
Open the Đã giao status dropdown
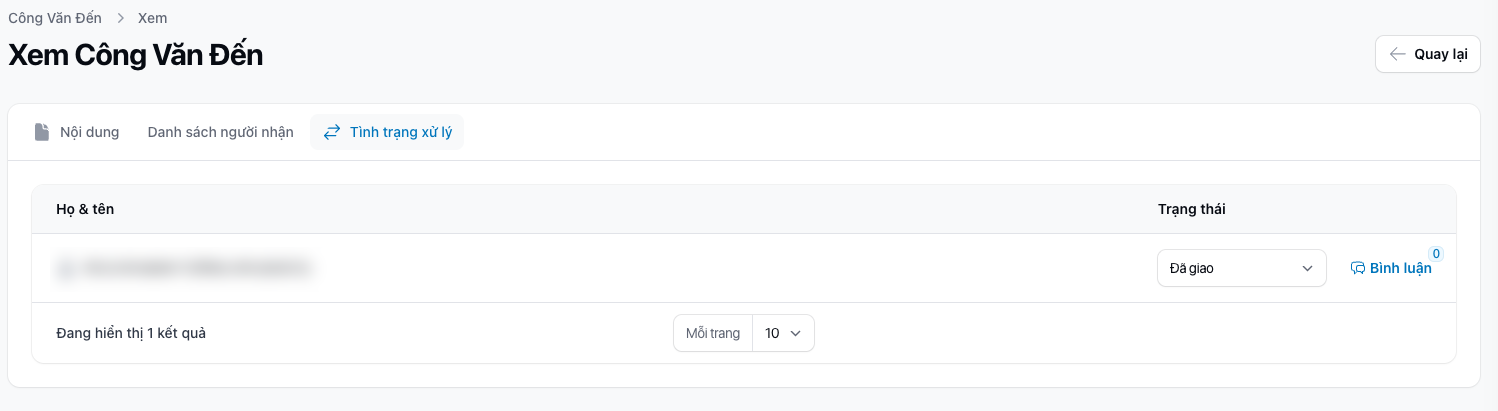tap(1230, 268)
